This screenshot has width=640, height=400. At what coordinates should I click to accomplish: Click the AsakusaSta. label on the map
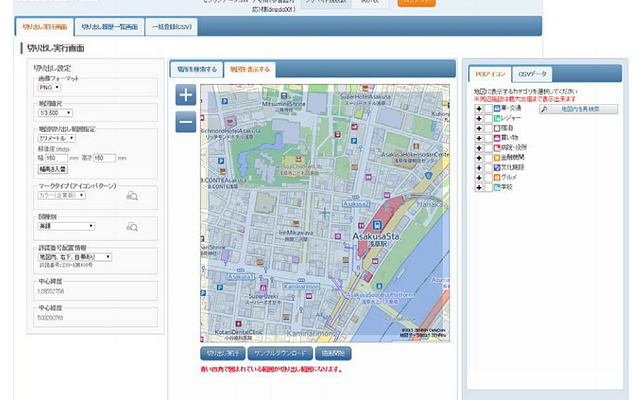tap(377, 236)
